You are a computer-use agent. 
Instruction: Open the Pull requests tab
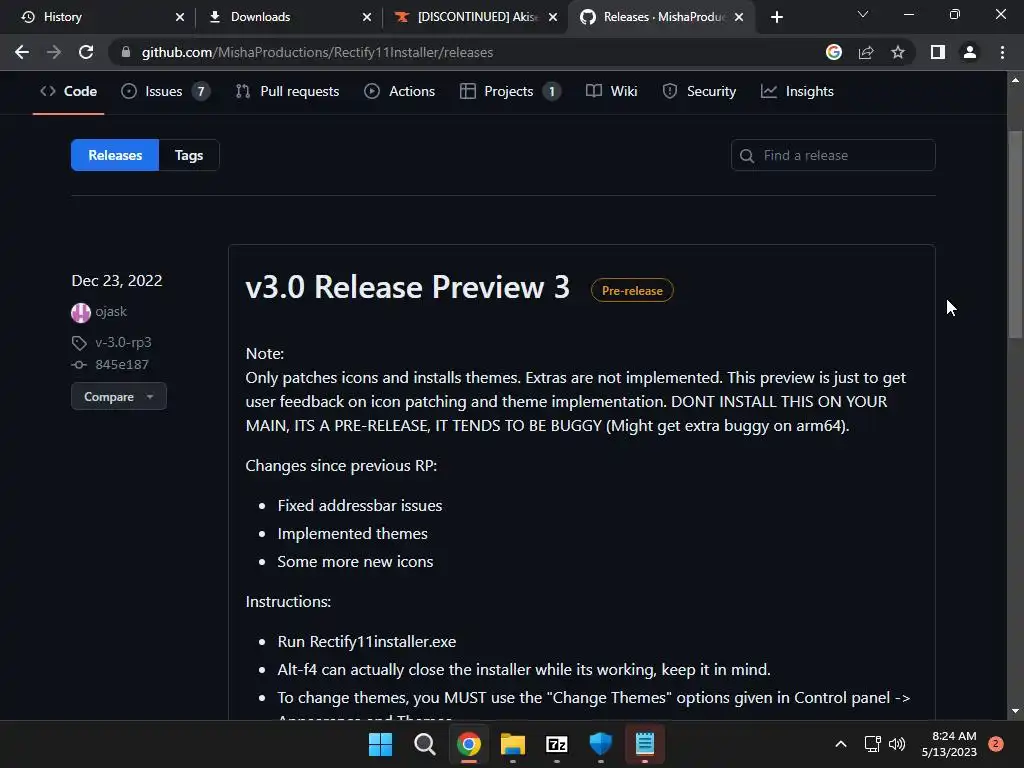(x=287, y=91)
